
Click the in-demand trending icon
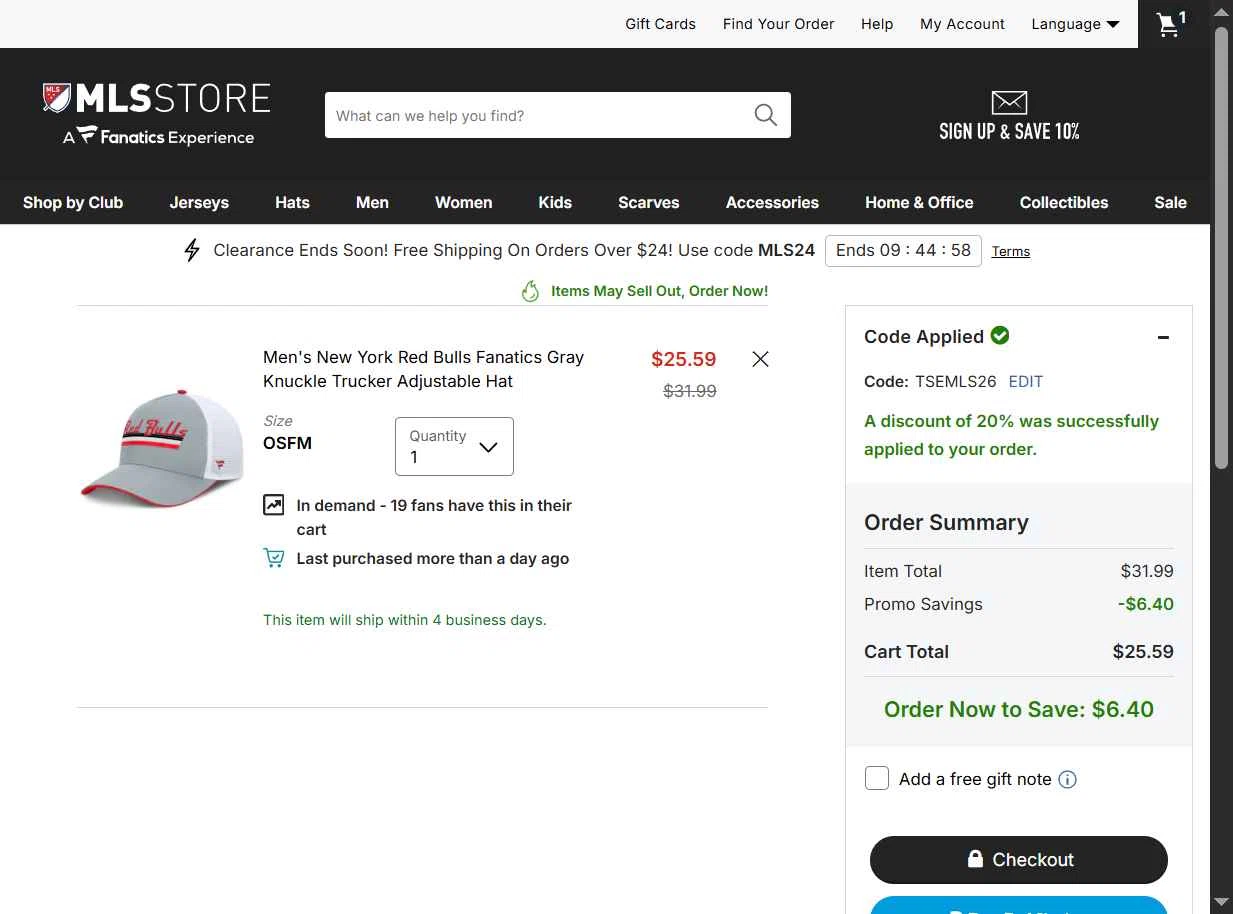pyautogui.click(x=273, y=505)
